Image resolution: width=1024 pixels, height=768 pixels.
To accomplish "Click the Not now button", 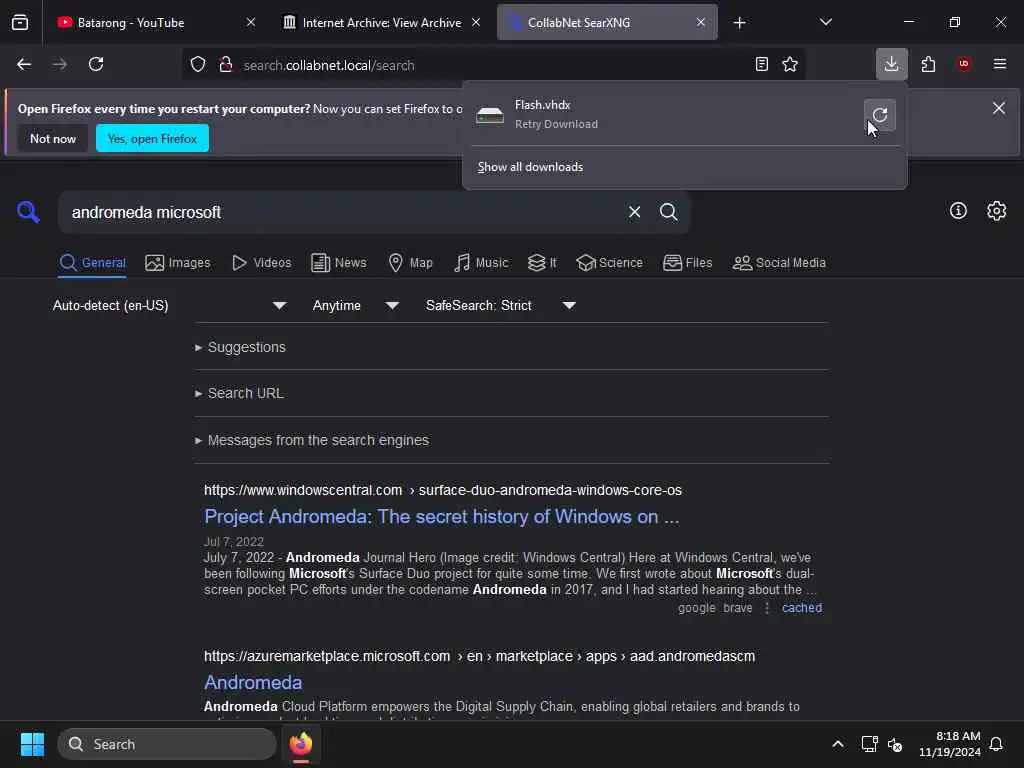I will click(x=53, y=138).
